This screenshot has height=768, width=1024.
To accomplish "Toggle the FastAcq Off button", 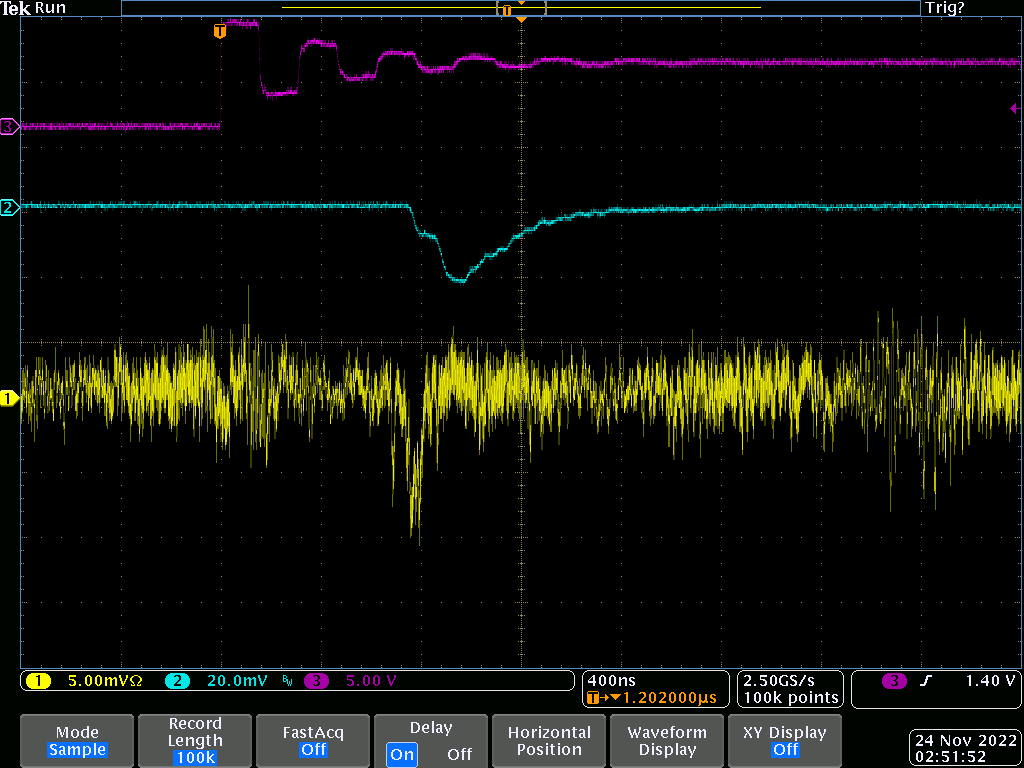I will 313,741.
